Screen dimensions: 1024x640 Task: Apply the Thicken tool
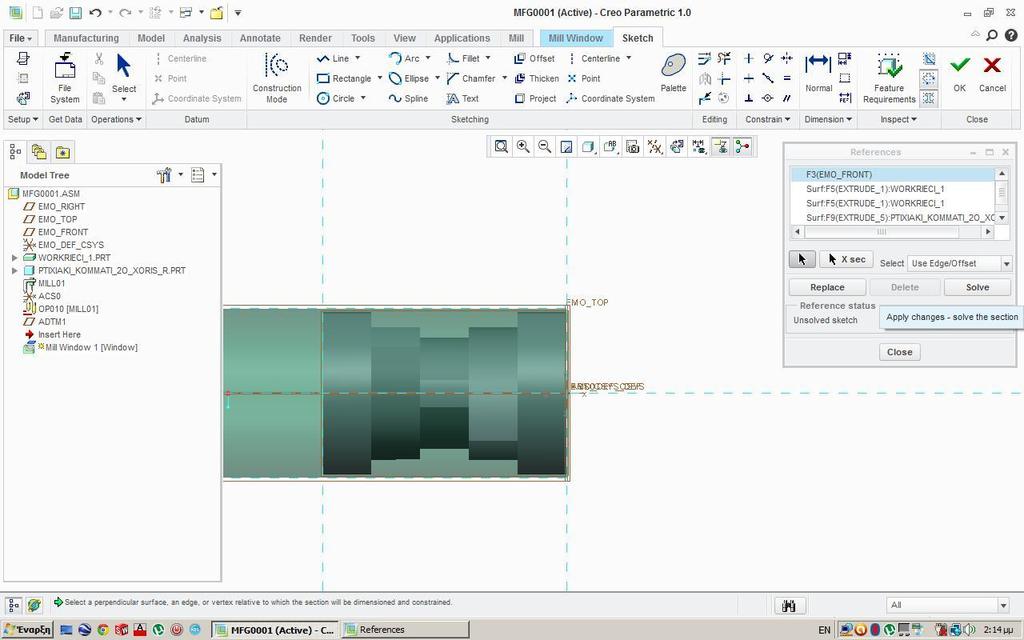click(x=536, y=78)
